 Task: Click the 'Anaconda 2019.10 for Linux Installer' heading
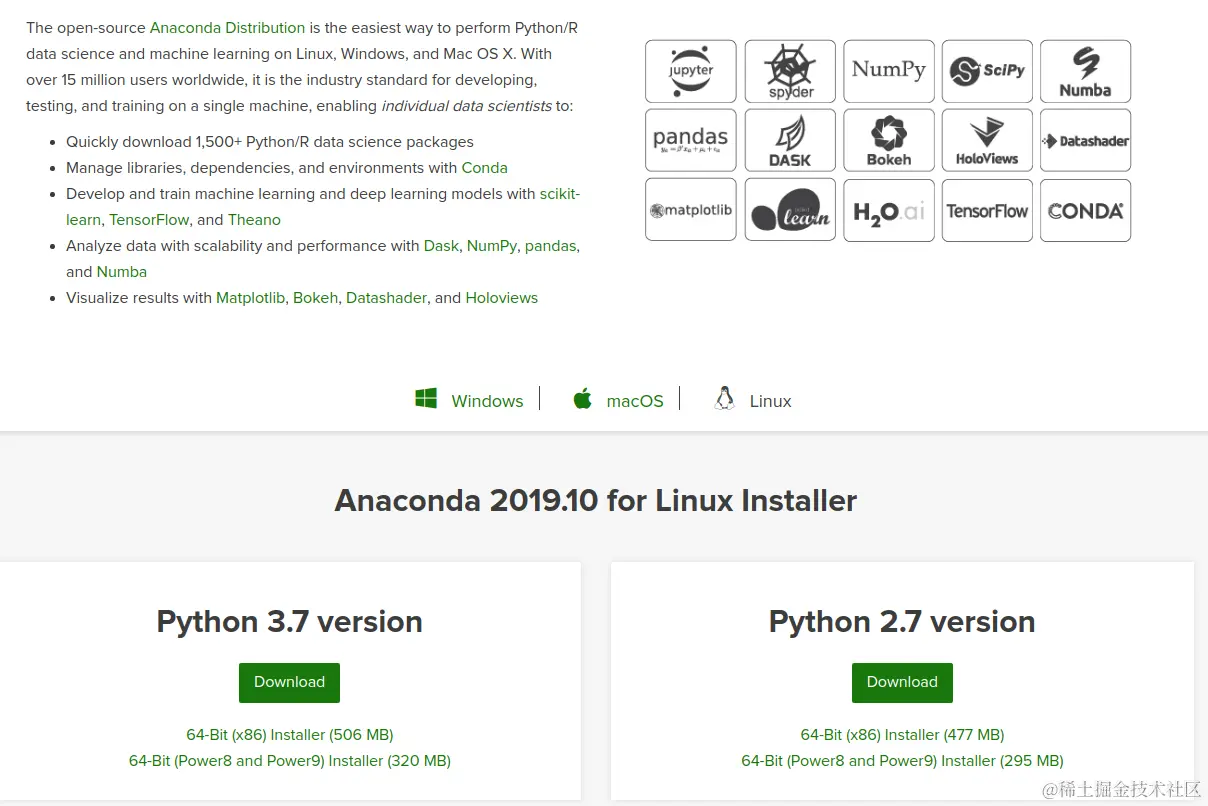tap(596, 500)
